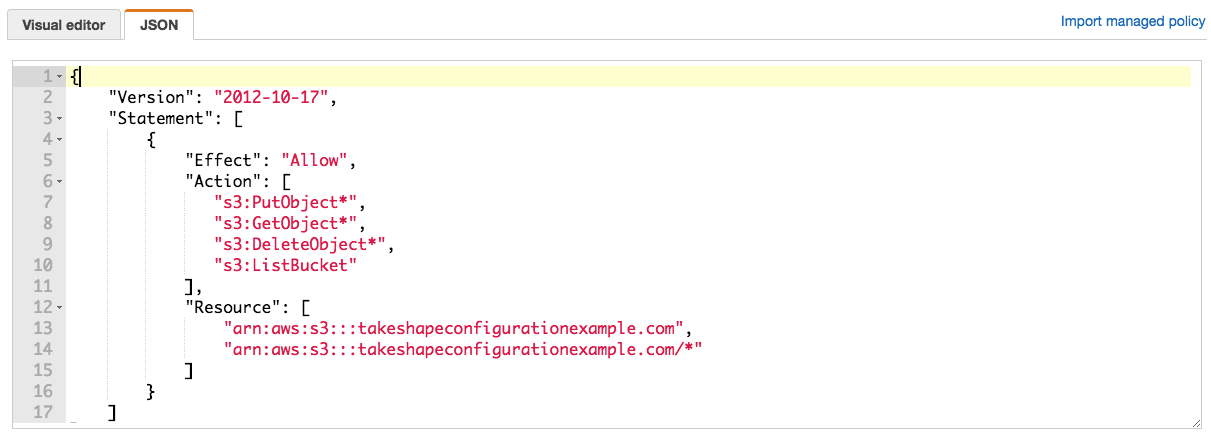The image size is (1211, 446).
Task: Switch to the Visual editor tab
Action: [64, 25]
